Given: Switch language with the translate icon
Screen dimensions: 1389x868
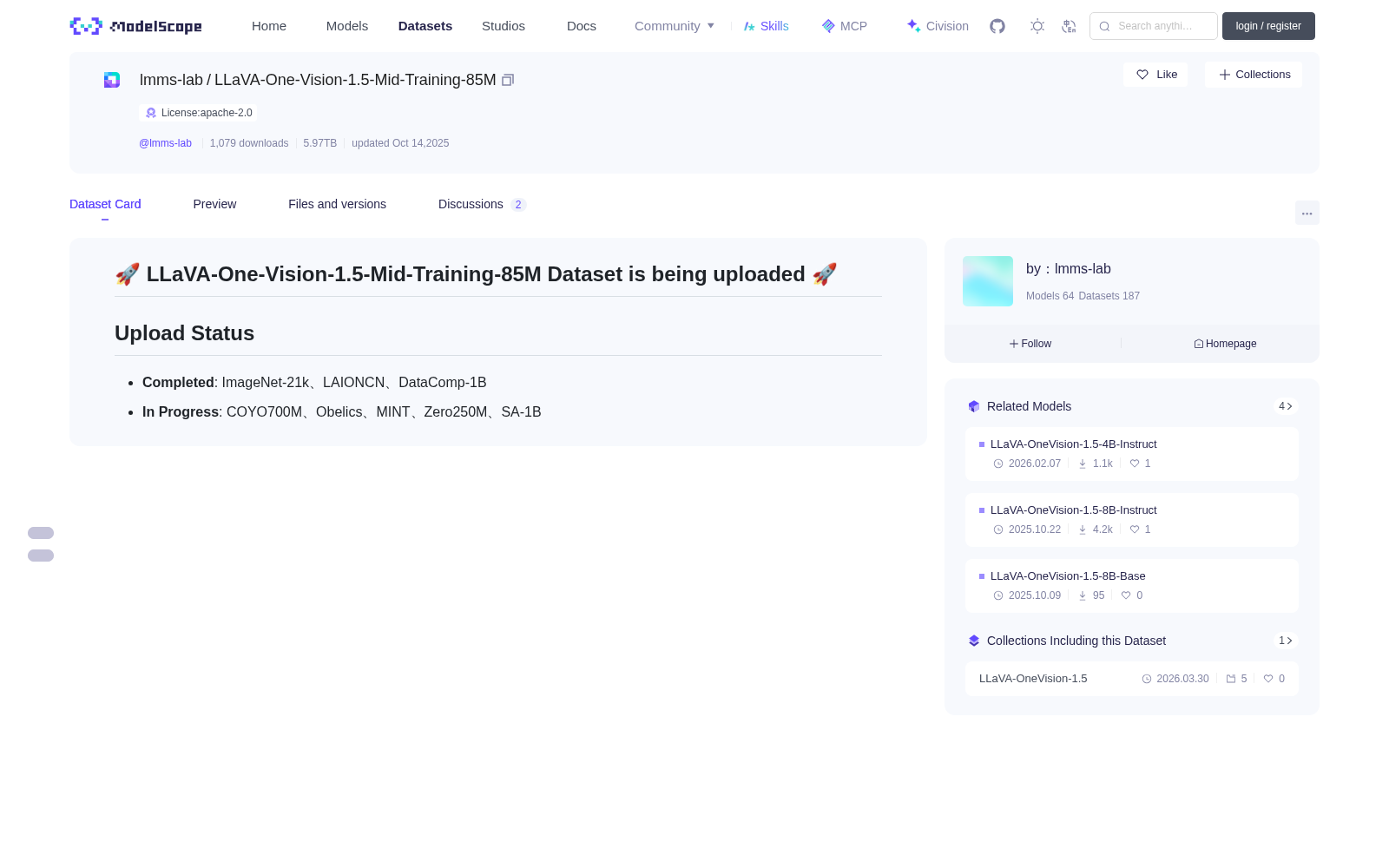Looking at the screenshot, I should (1069, 26).
